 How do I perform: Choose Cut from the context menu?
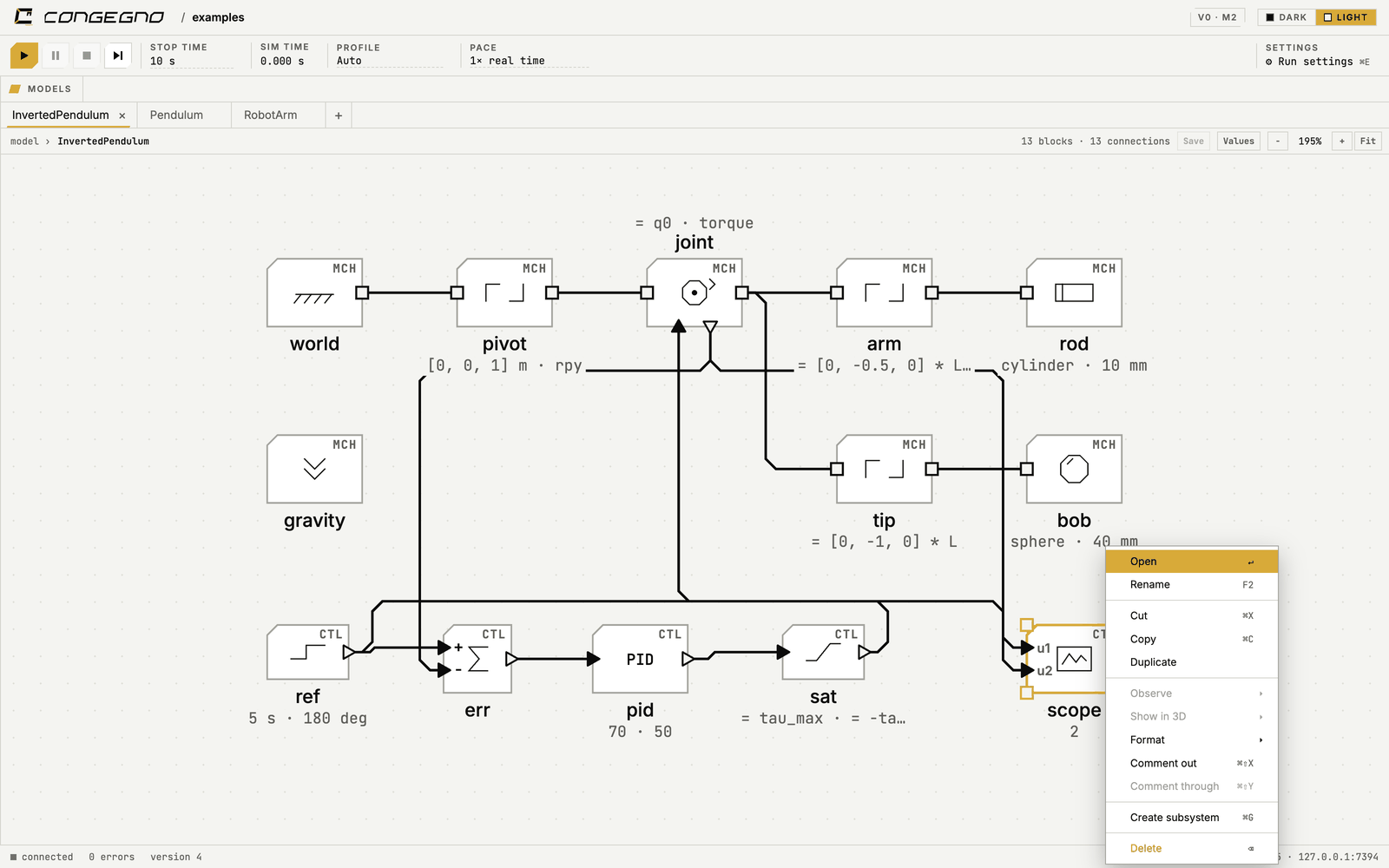(x=1192, y=615)
